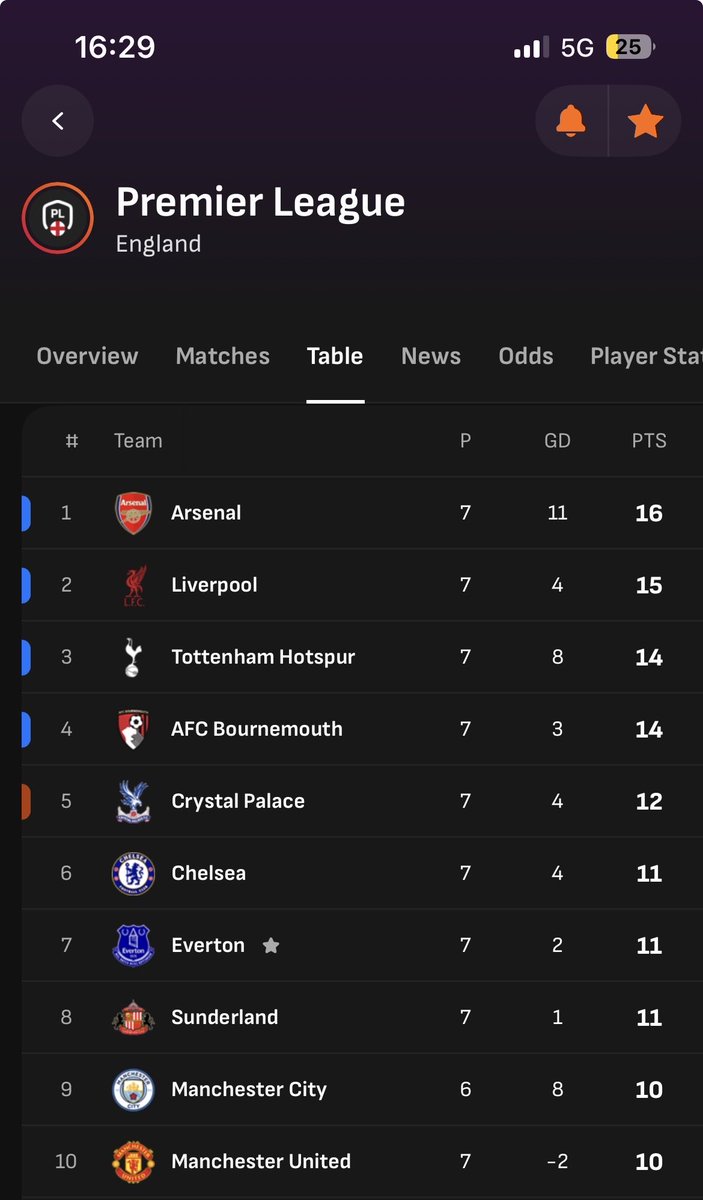Open the Crystal Palace crest icon

[x=133, y=801]
